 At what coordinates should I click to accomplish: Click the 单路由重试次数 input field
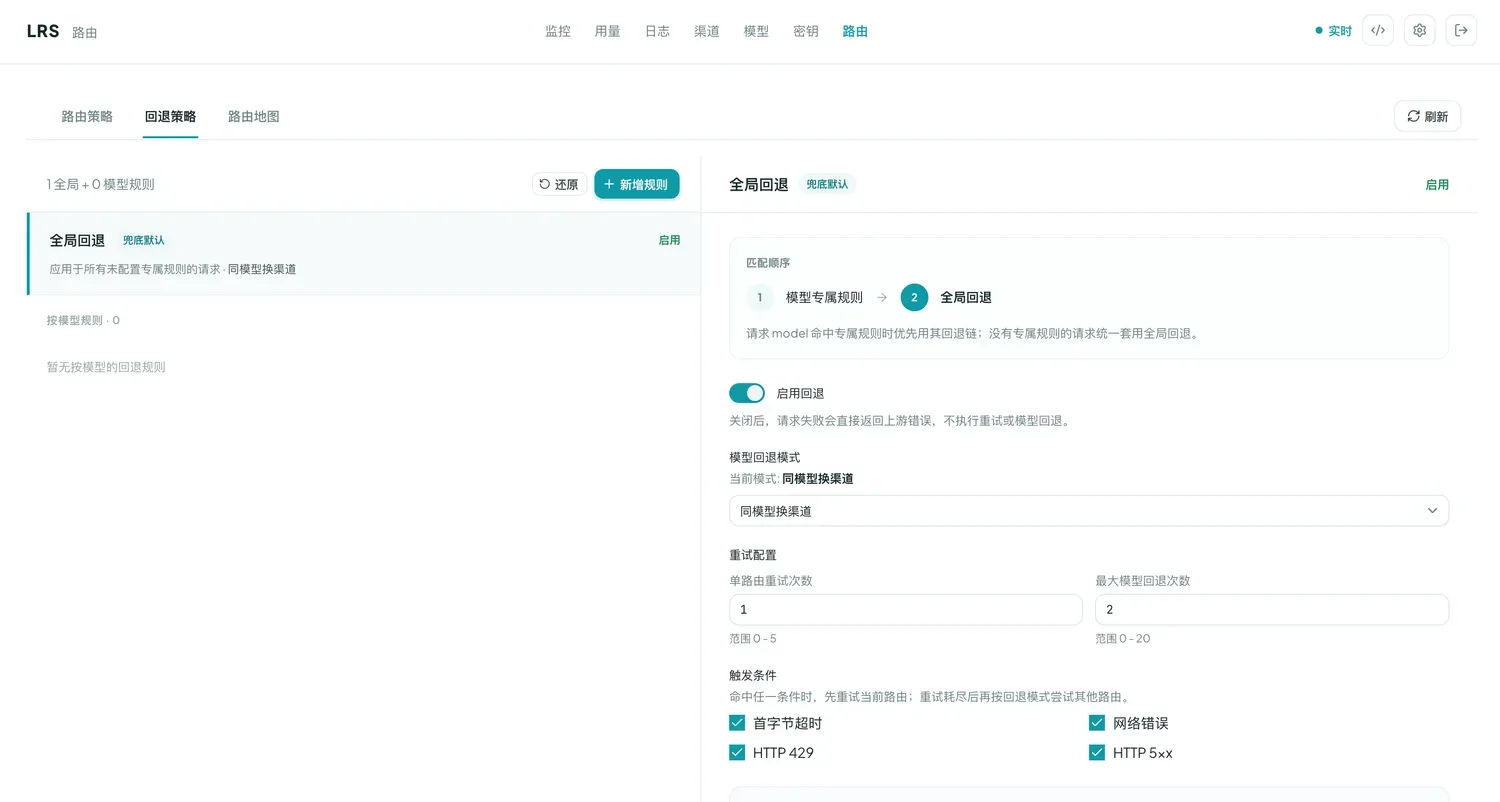pyautogui.click(x=906, y=610)
